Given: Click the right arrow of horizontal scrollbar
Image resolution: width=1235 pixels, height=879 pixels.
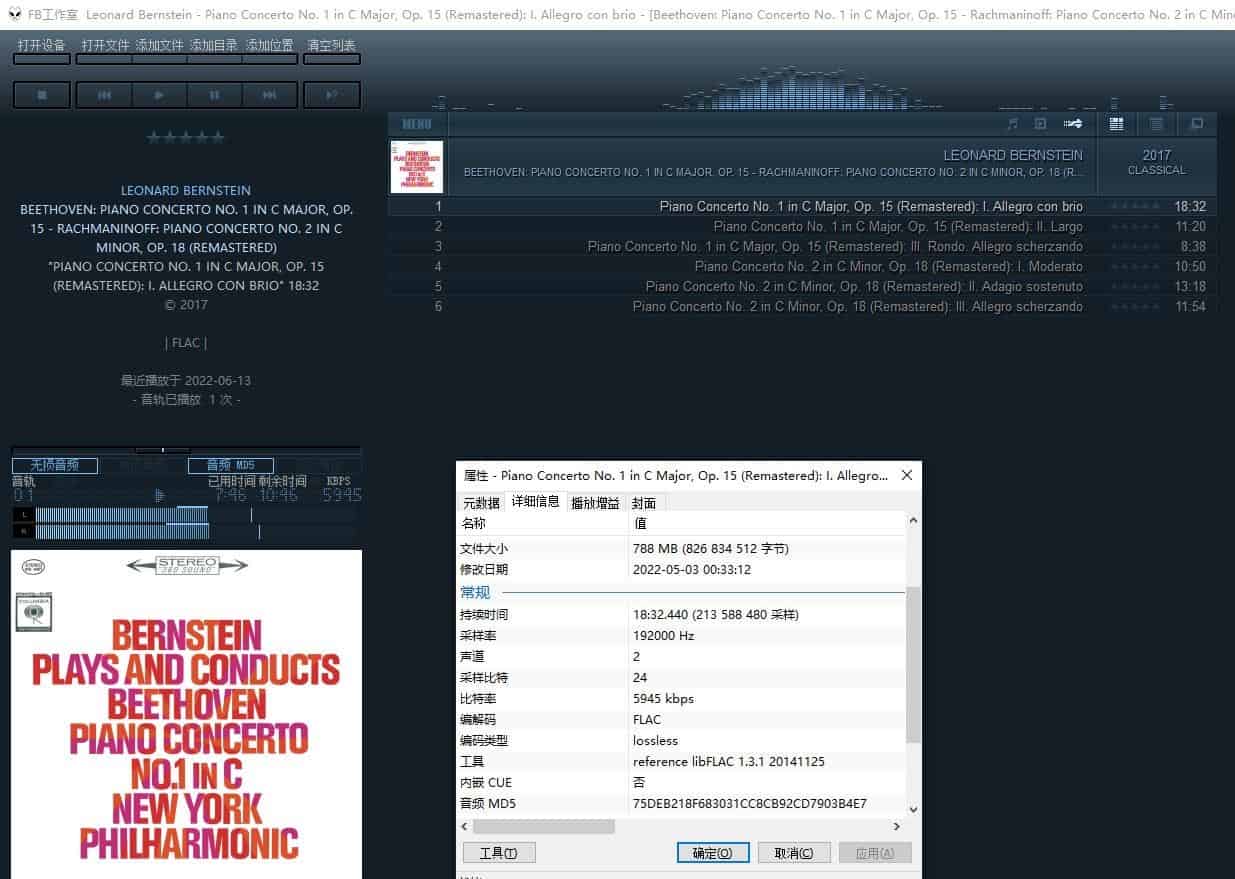Looking at the screenshot, I should click(x=897, y=827).
